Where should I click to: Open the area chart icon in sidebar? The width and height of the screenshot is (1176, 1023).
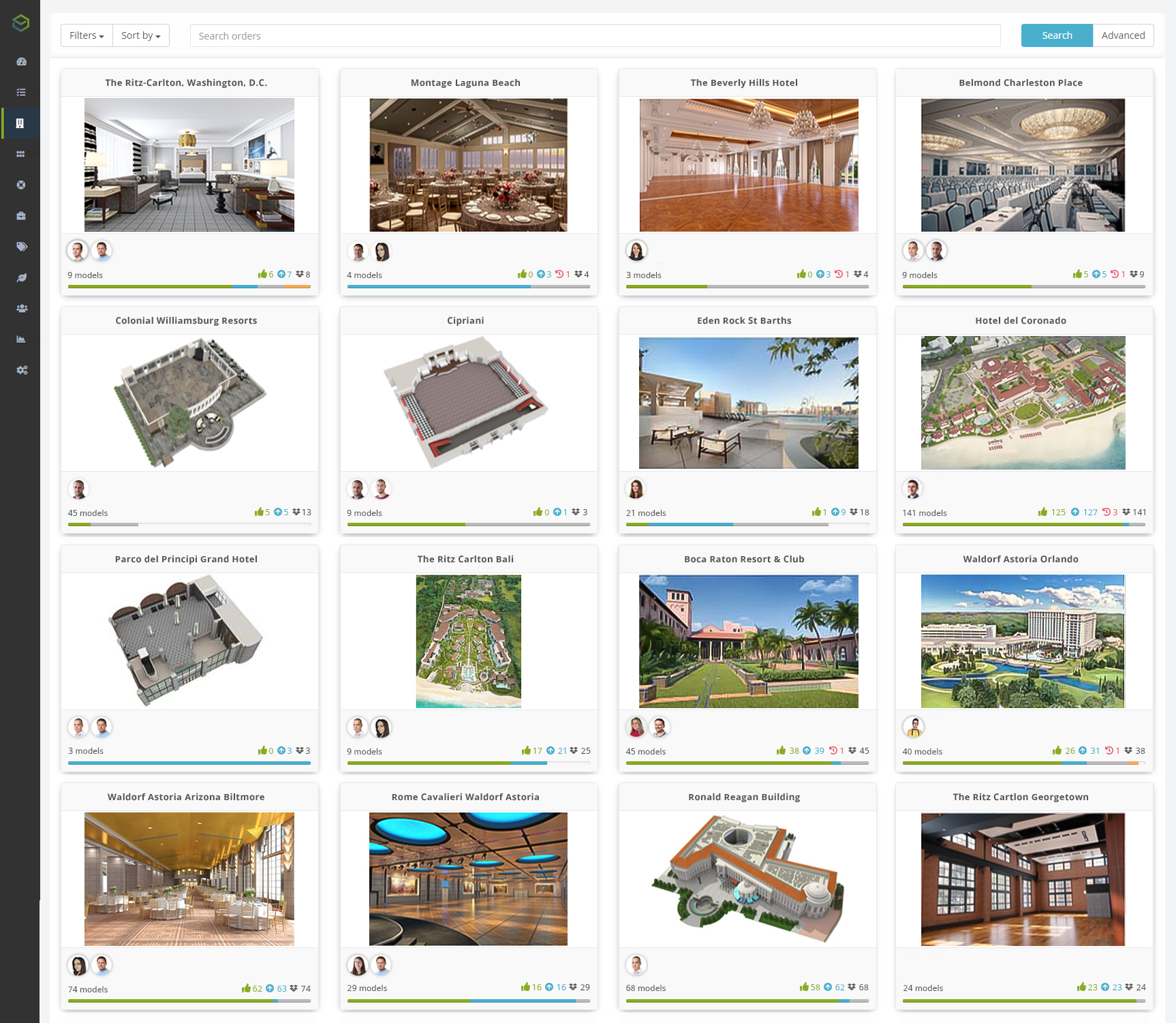pos(21,339)
